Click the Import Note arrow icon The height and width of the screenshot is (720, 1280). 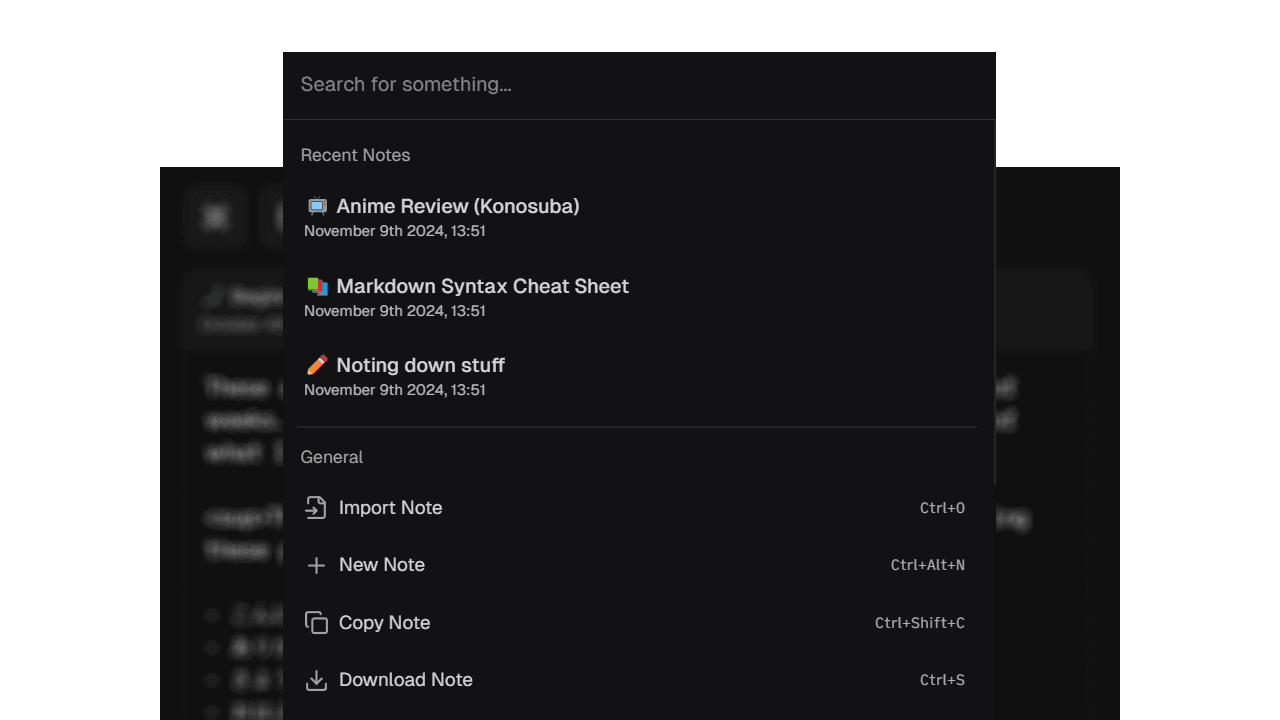pos(316,508)
